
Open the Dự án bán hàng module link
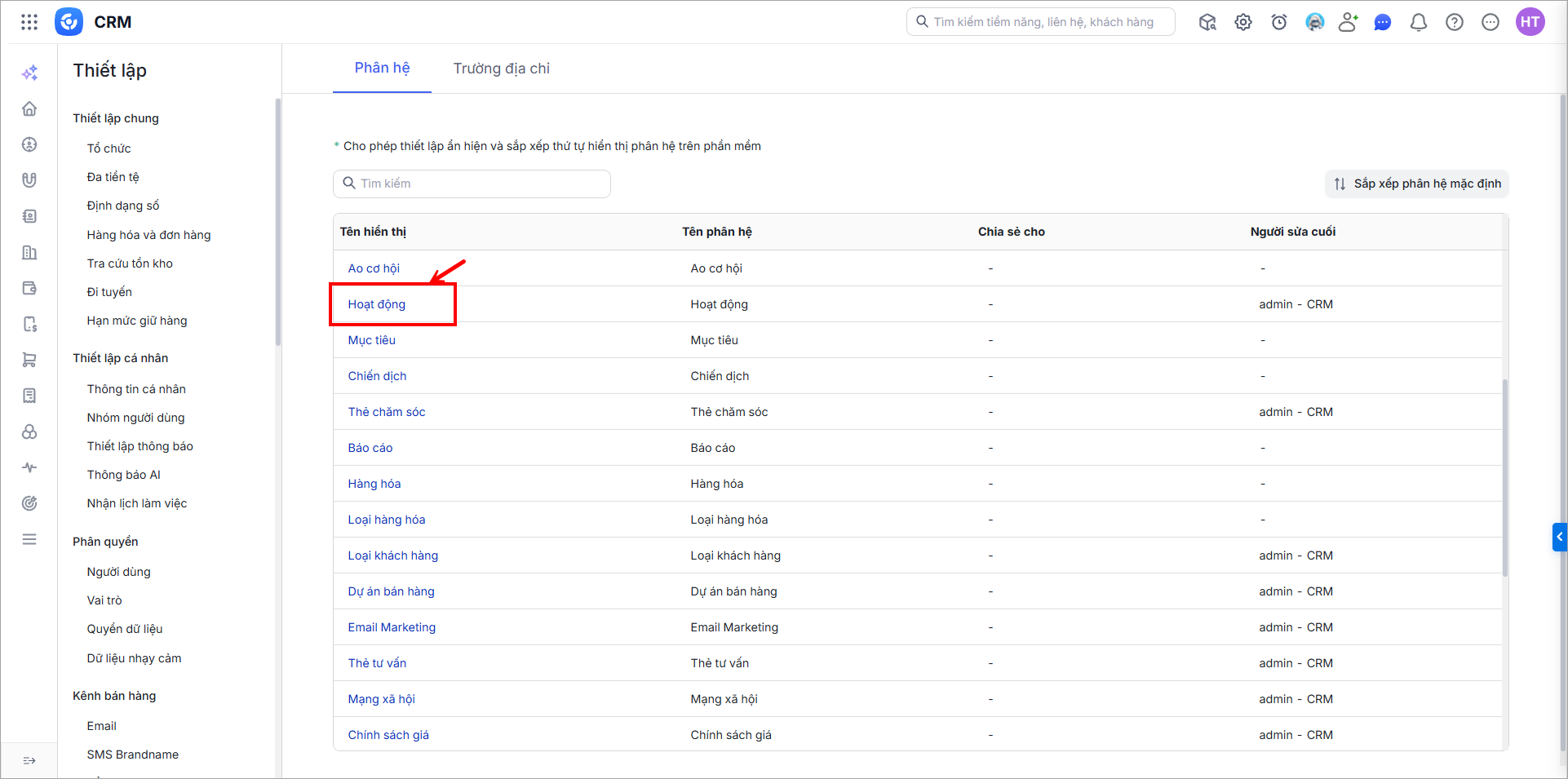click(x=392, y=591)
